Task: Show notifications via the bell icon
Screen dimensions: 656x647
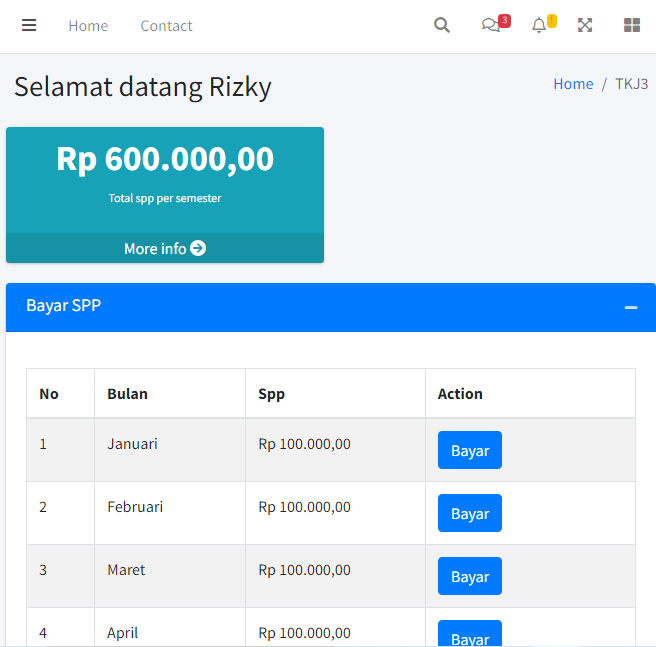Action: [x=539, y=26]
